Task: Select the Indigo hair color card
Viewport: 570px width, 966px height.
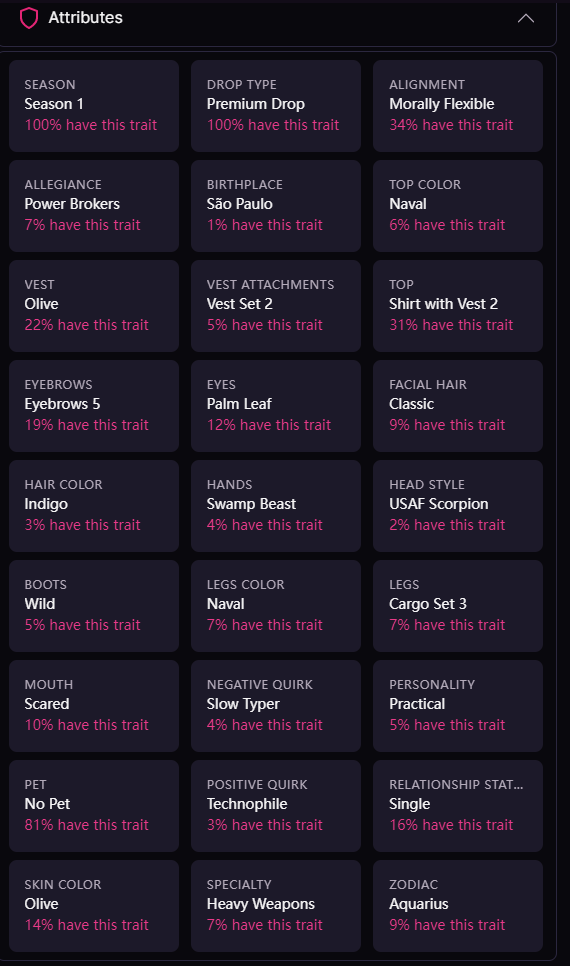Action: [x=94, y=506]
